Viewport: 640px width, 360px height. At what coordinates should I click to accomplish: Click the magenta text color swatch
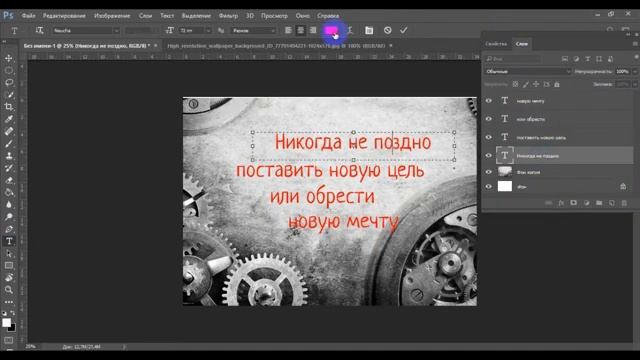point(331,30)
